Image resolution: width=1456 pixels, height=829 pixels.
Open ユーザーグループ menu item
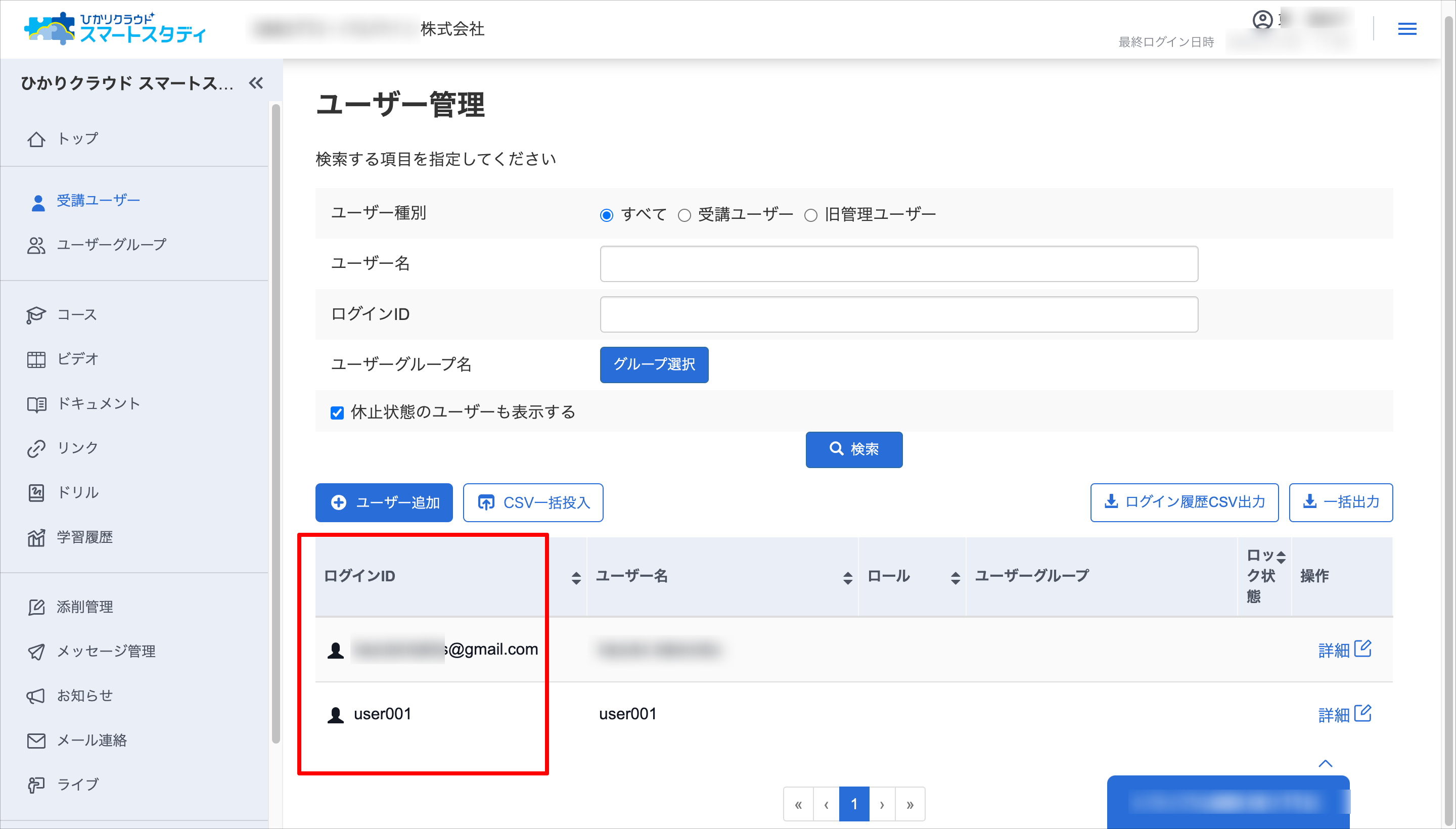click(112, 245)
